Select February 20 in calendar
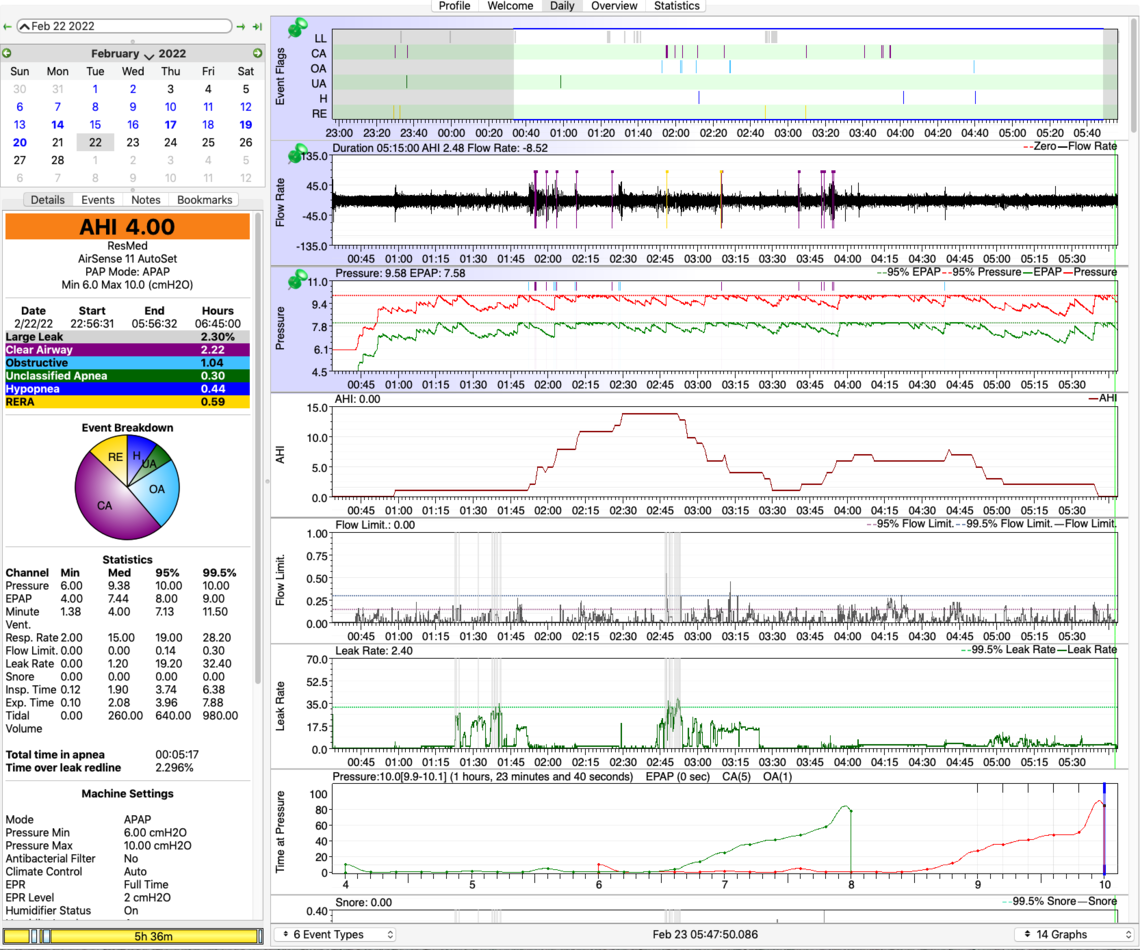The image size is (1140, 950). coord(20,142)
